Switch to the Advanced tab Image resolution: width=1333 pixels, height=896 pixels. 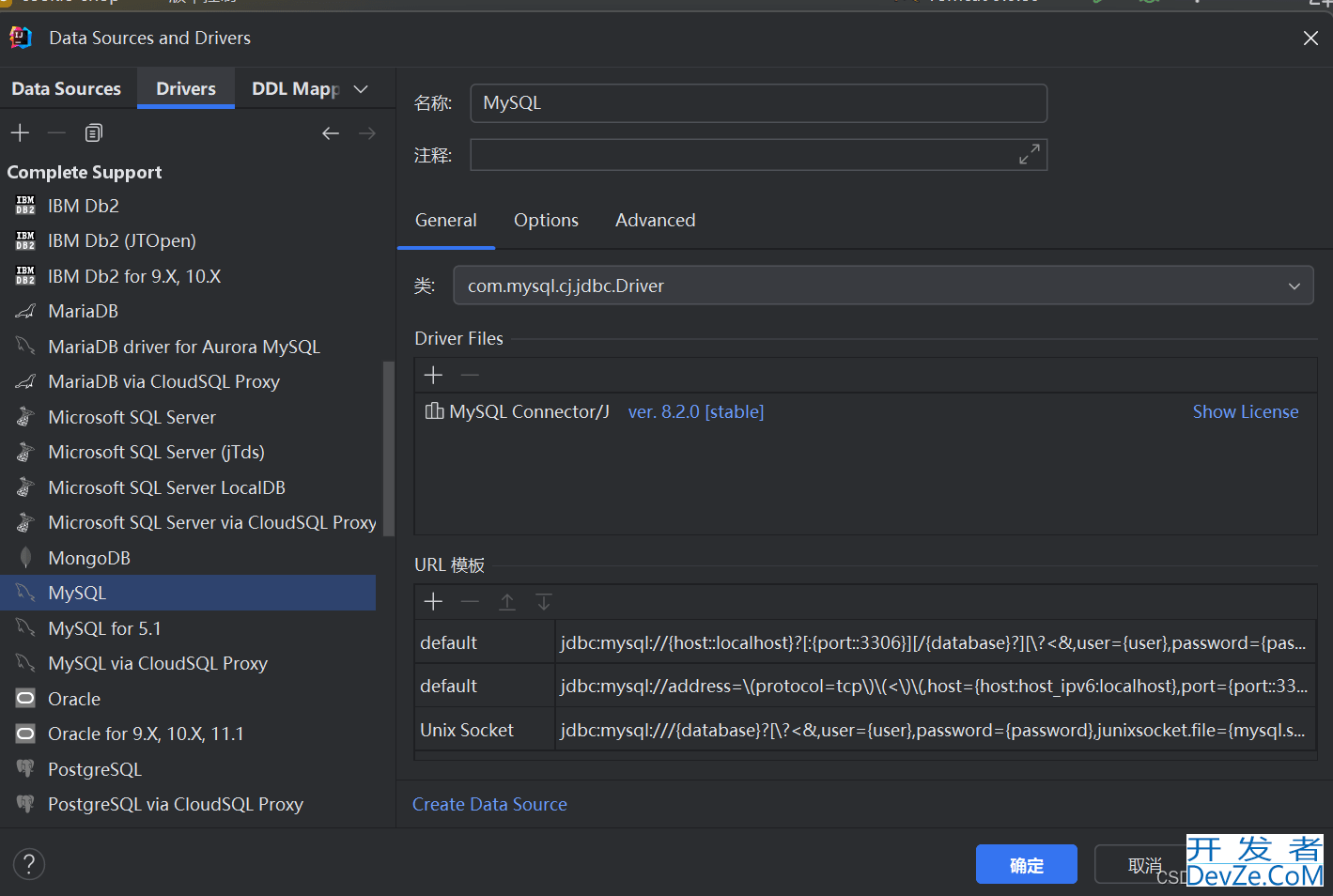click(x=656, y=220)
